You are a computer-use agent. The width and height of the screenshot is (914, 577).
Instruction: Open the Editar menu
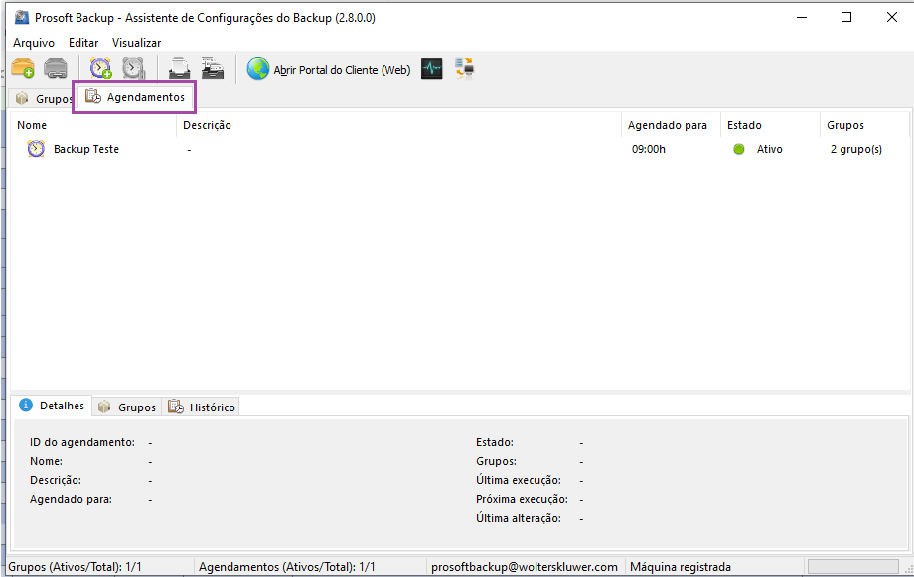83,43
